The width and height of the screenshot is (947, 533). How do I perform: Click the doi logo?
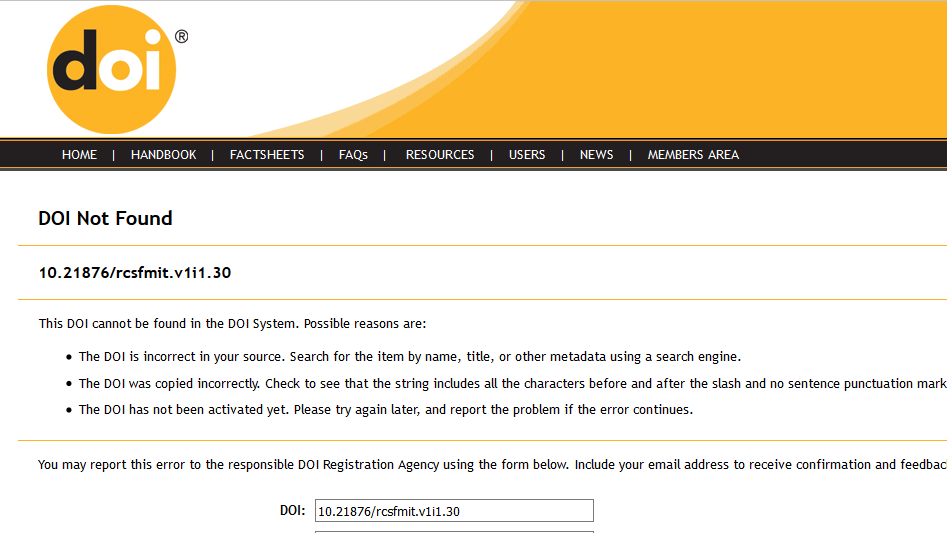[x=112, y=69]
